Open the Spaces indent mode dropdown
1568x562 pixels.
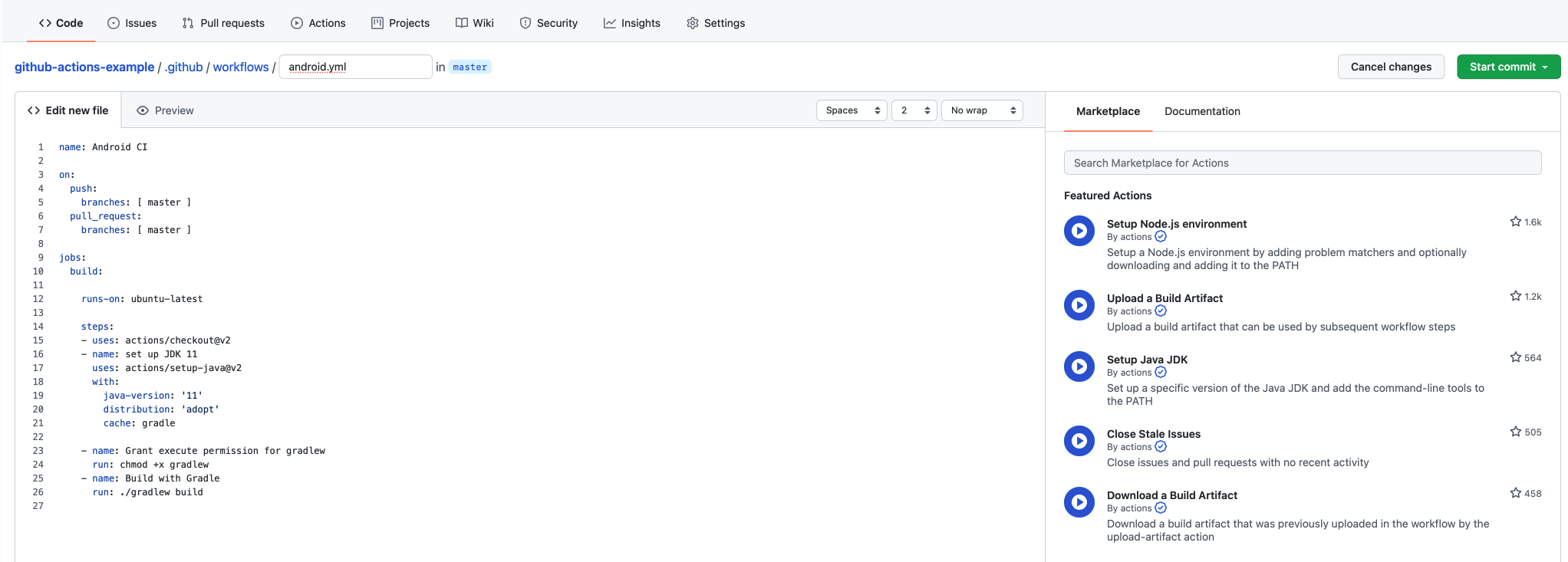852,110
